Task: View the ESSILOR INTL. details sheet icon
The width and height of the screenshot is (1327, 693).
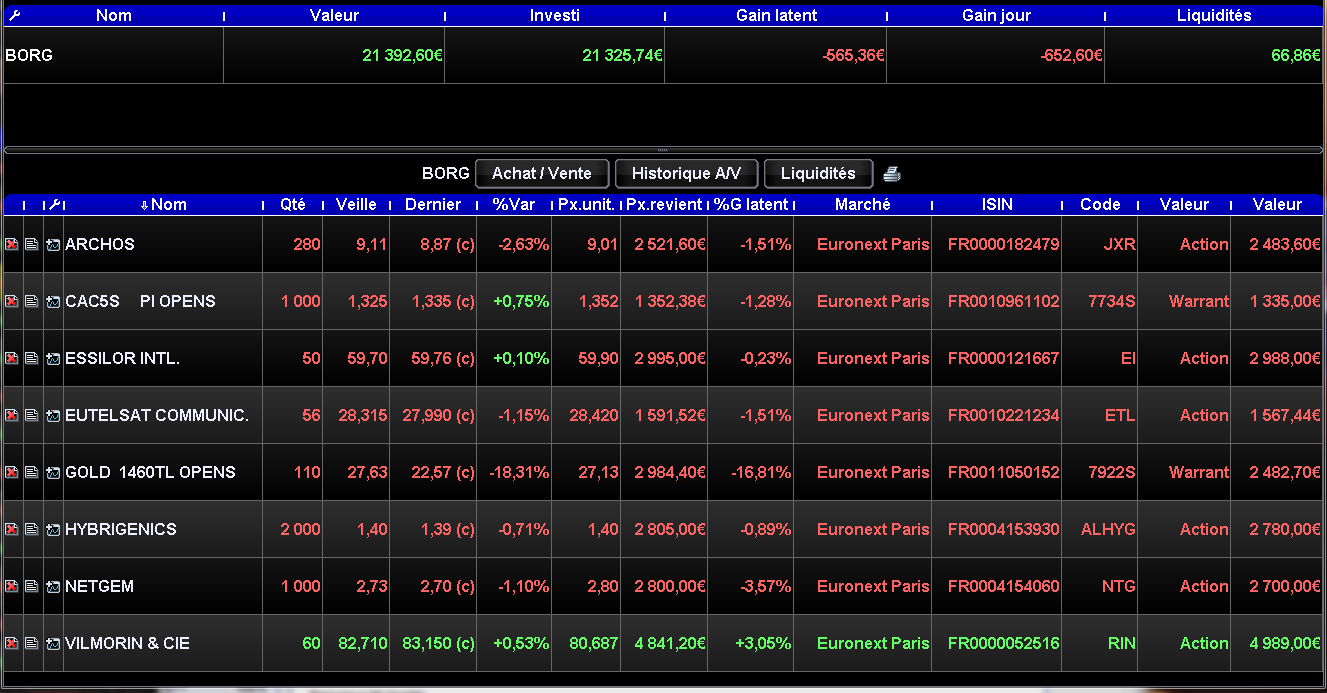Action: pyautogui.click(x=32, y=358)
